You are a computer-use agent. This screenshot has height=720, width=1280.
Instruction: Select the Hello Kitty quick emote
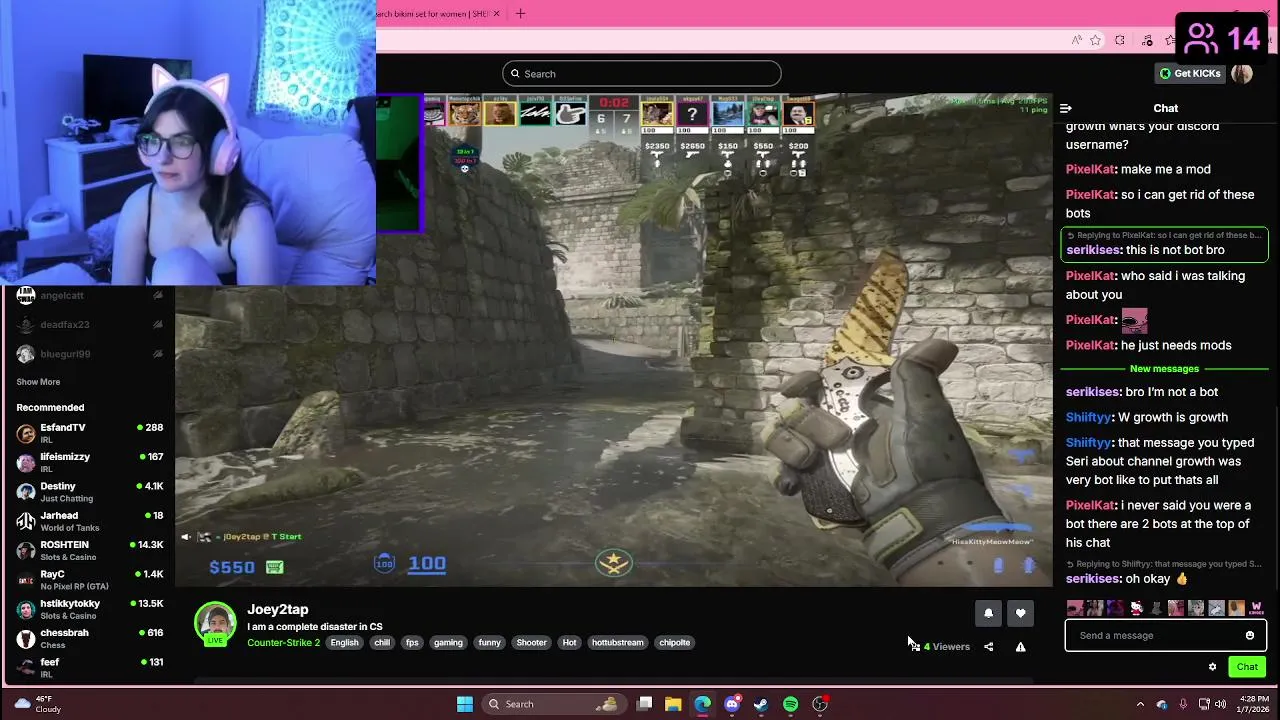pos(1136,608)
